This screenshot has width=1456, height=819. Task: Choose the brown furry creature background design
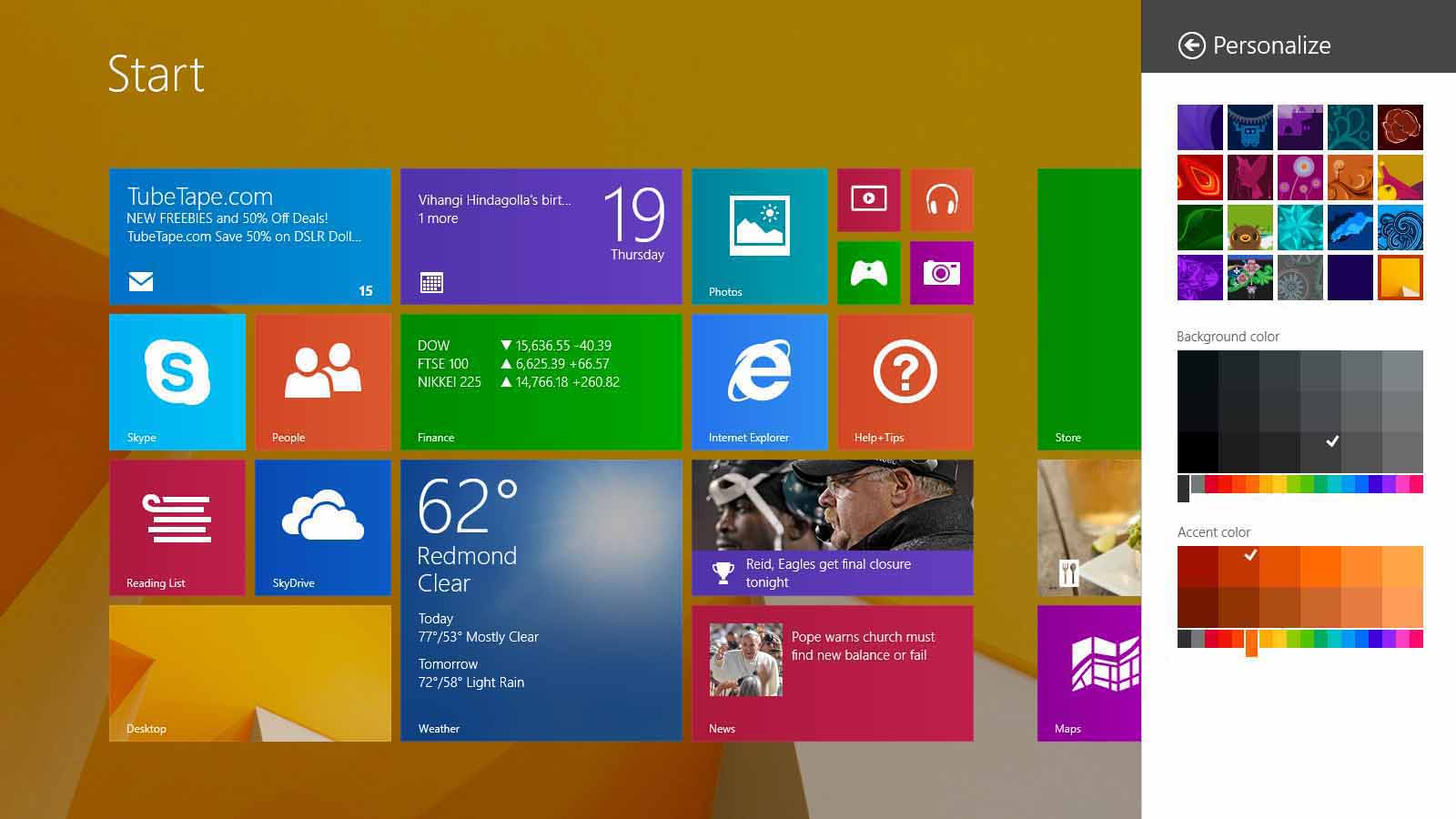(x=1250, y=227)
